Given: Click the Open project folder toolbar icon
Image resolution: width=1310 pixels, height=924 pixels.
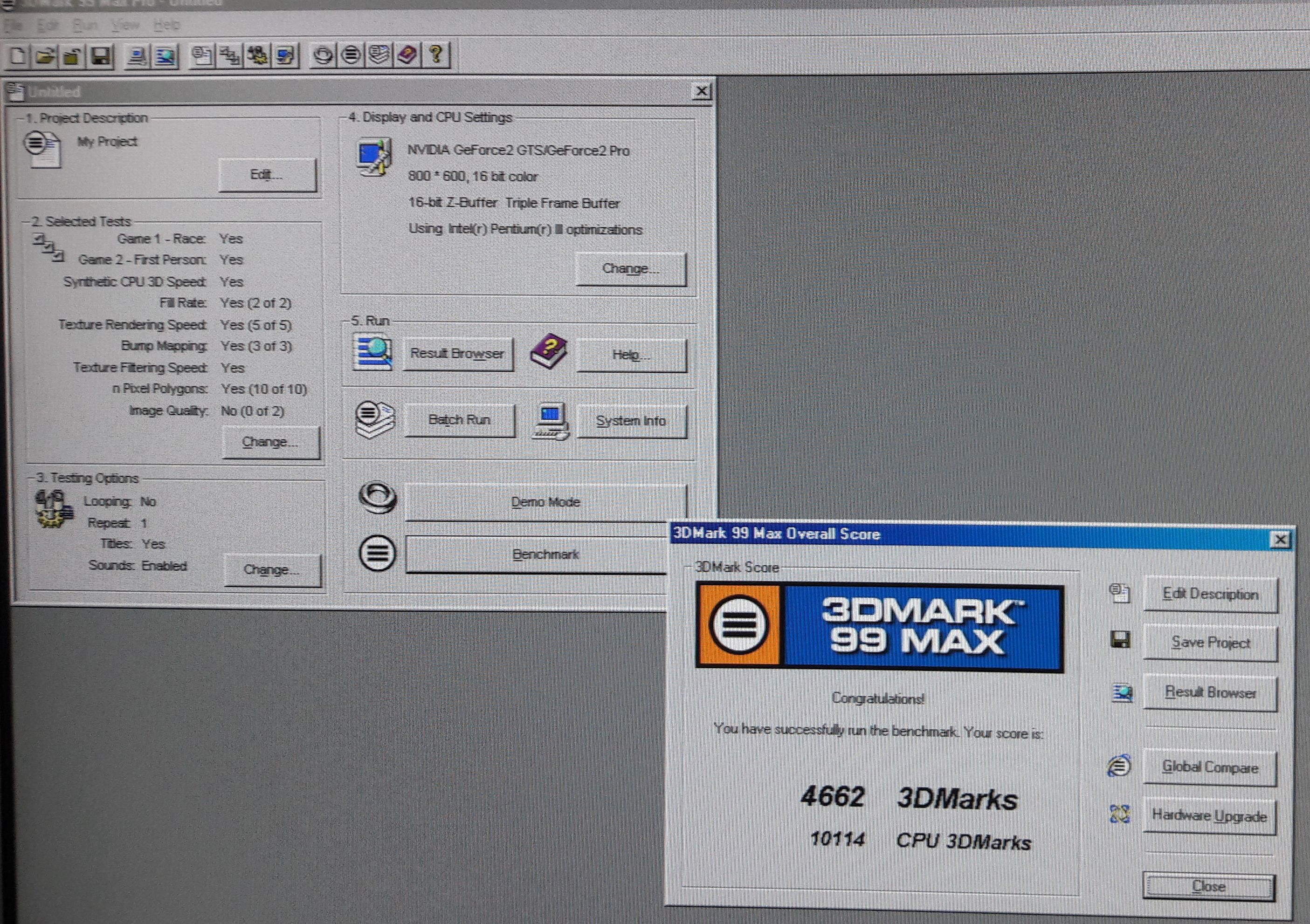Looking at the screenshot, I should coord(46,55).
